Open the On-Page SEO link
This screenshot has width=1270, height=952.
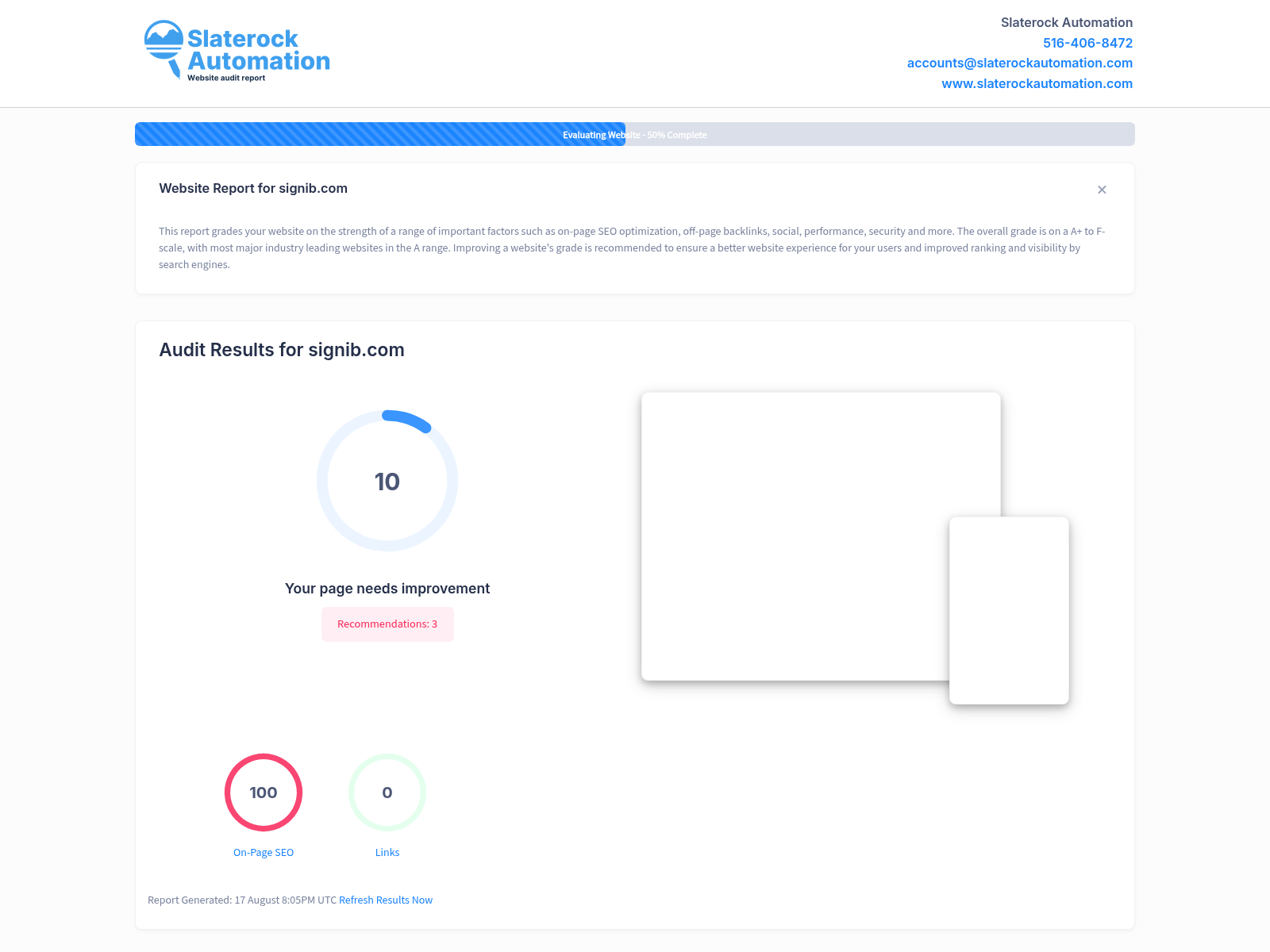264,853
